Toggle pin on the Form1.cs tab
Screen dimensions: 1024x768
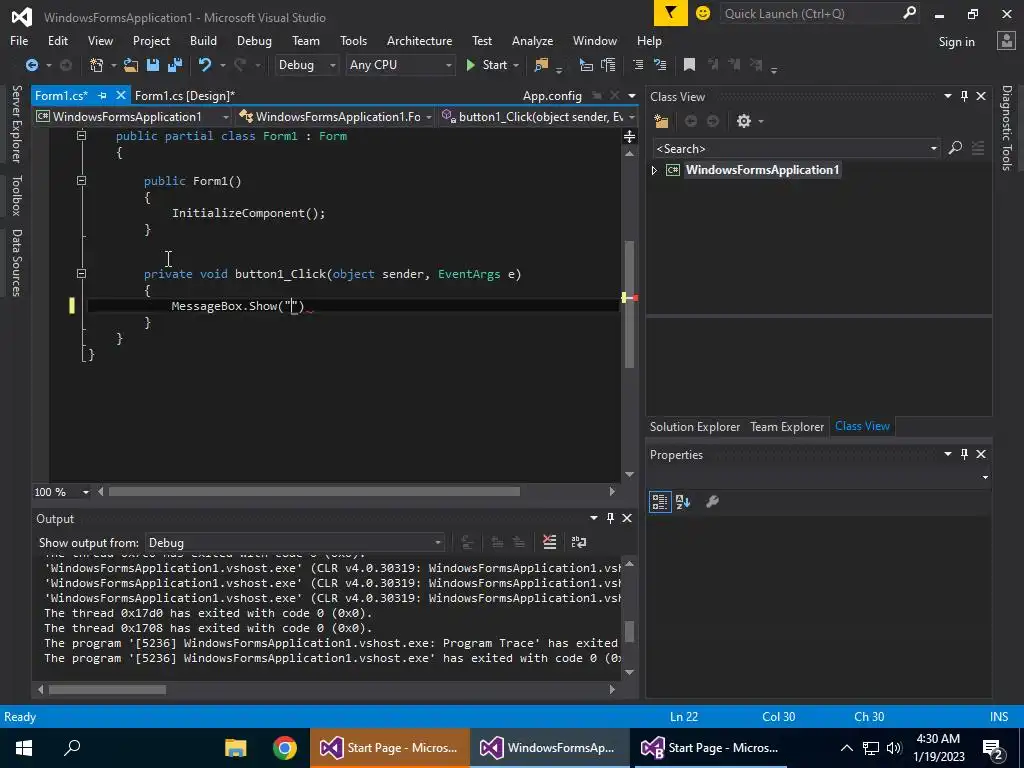point(103,95)
